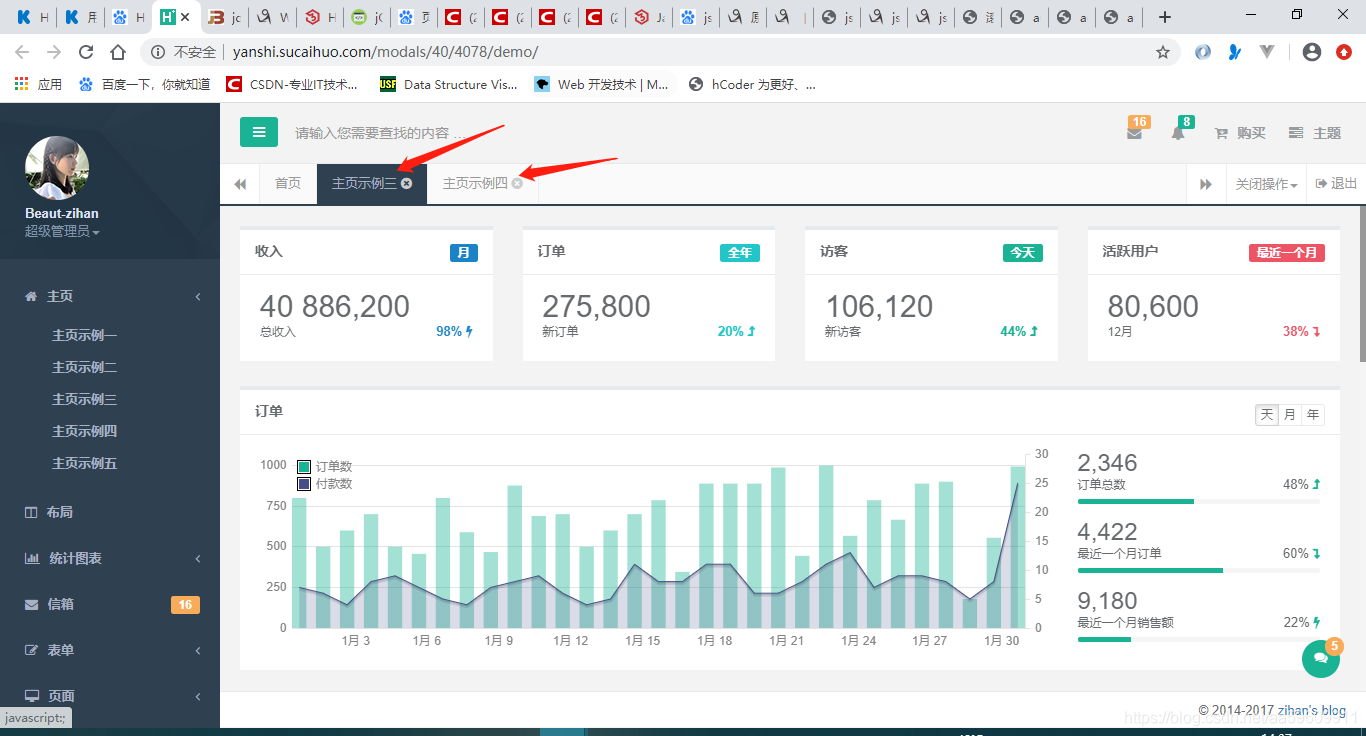Toggle the 订单数 legend swatch

coord(304,466)
